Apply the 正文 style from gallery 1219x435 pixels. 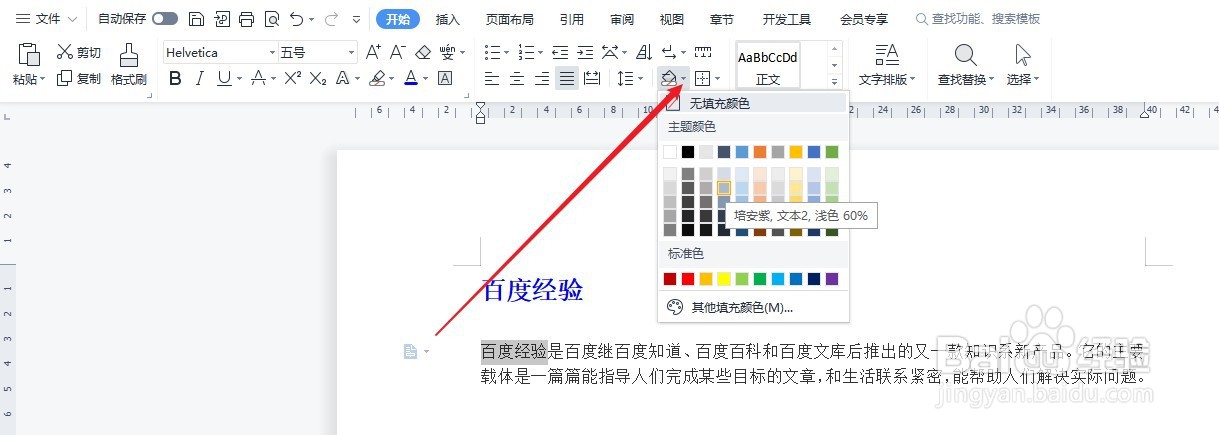tap(768, 67)
